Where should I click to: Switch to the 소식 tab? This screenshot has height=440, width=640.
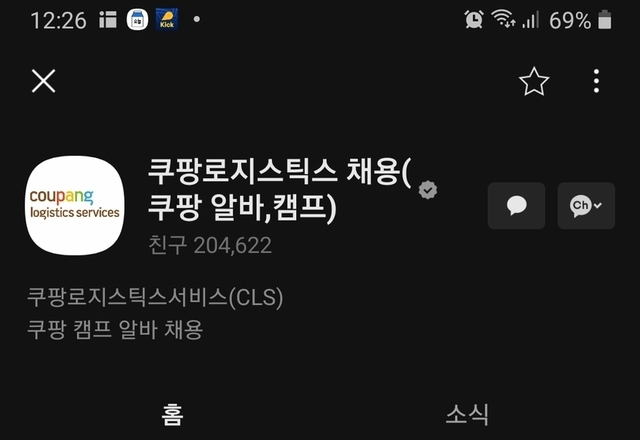pos(467,414)
